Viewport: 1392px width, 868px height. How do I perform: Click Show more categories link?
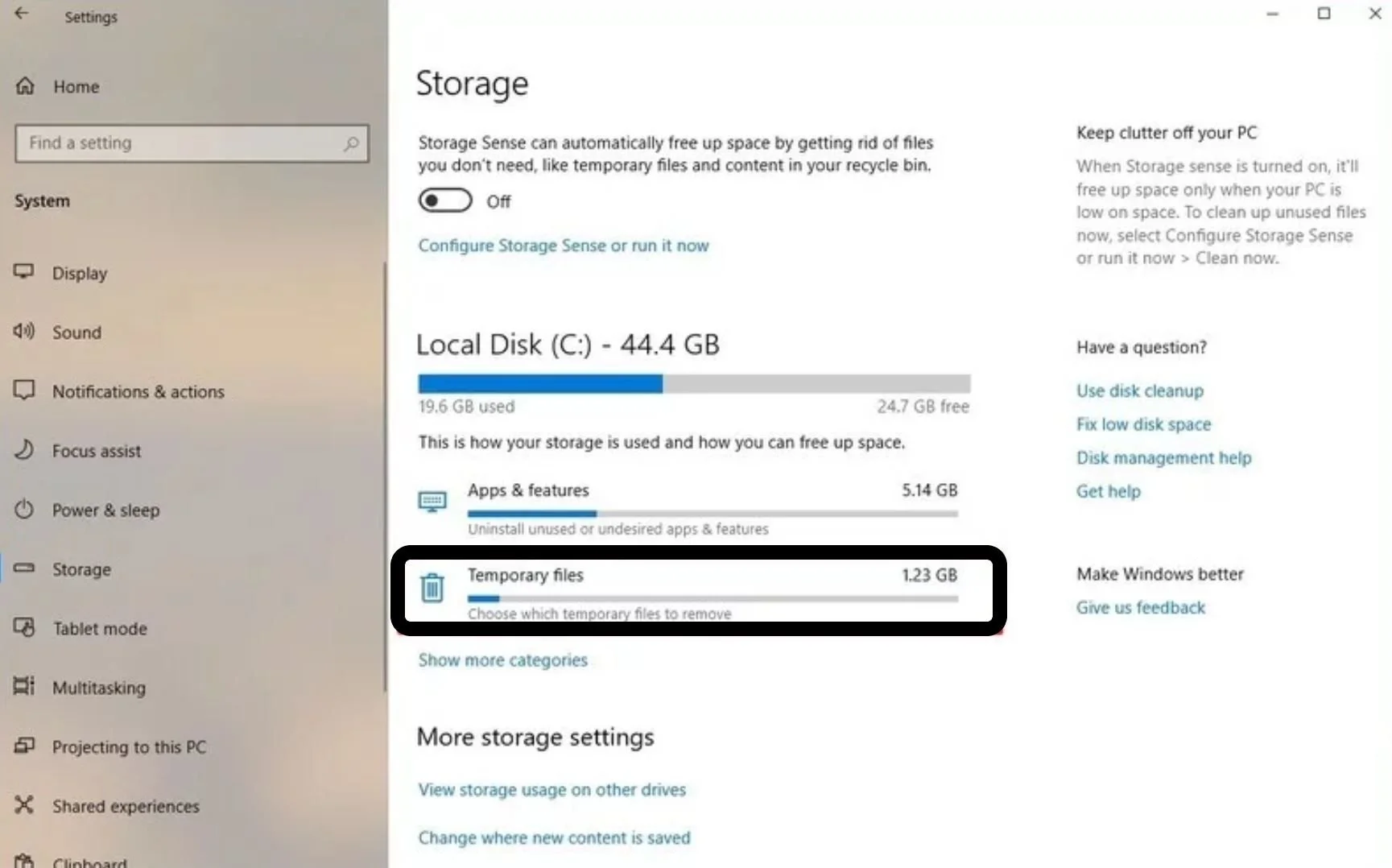click(x=503, y=660)
